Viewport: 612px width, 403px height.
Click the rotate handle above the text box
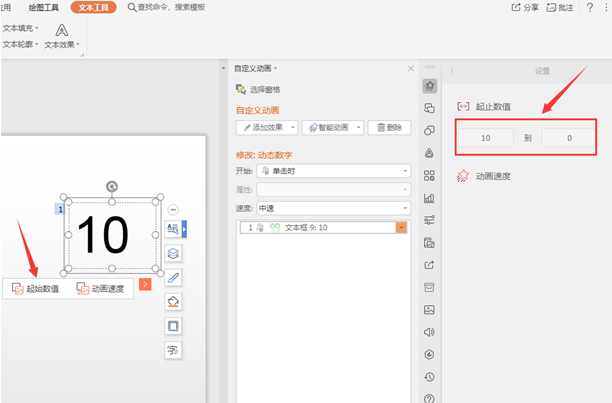112,186
